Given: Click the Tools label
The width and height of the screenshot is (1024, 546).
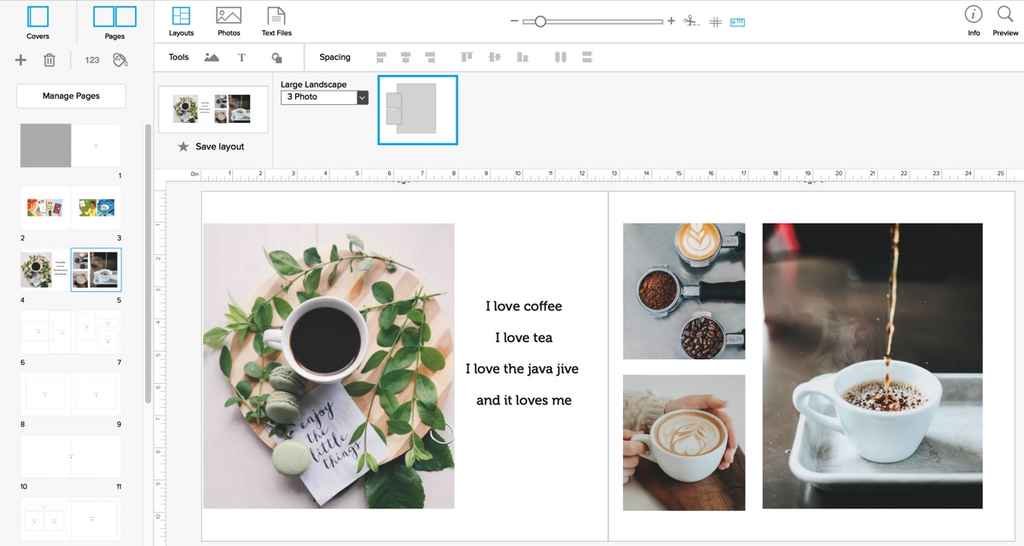Looking at the screenshot, I should click(178, 57).
